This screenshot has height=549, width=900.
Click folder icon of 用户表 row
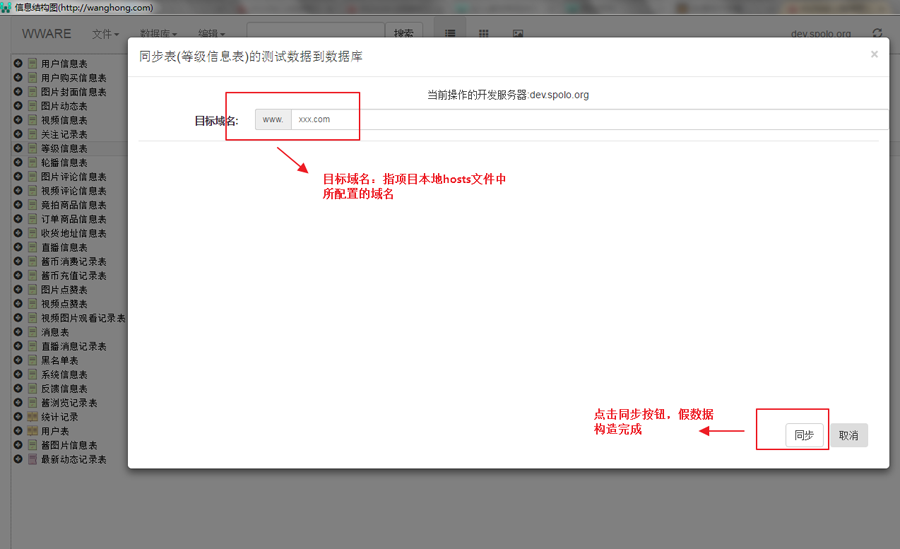33,431
